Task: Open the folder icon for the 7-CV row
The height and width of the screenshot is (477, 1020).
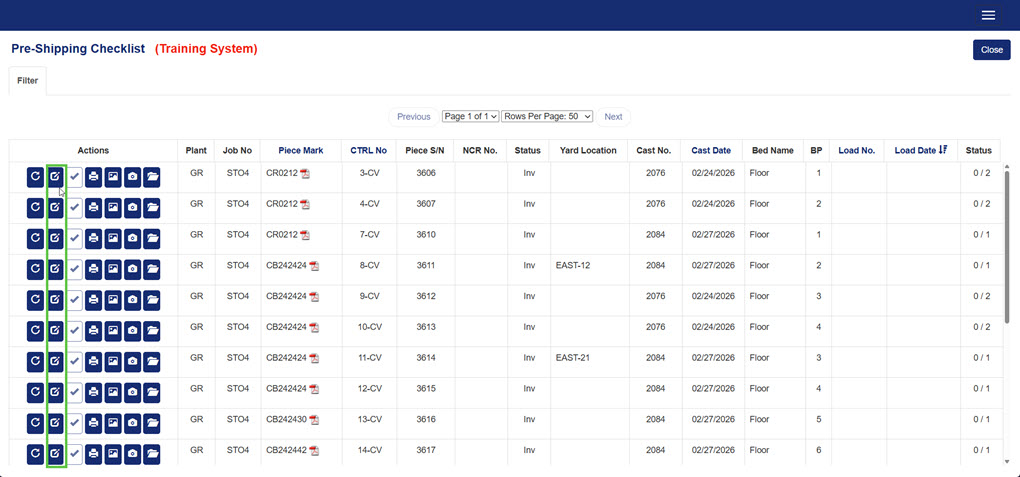Action: coord(152,239)
